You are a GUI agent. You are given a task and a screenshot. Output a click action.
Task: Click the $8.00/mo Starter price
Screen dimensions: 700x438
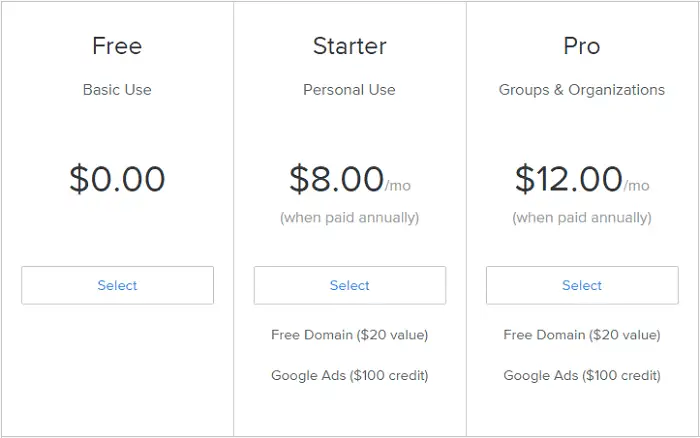click(350, 179)
